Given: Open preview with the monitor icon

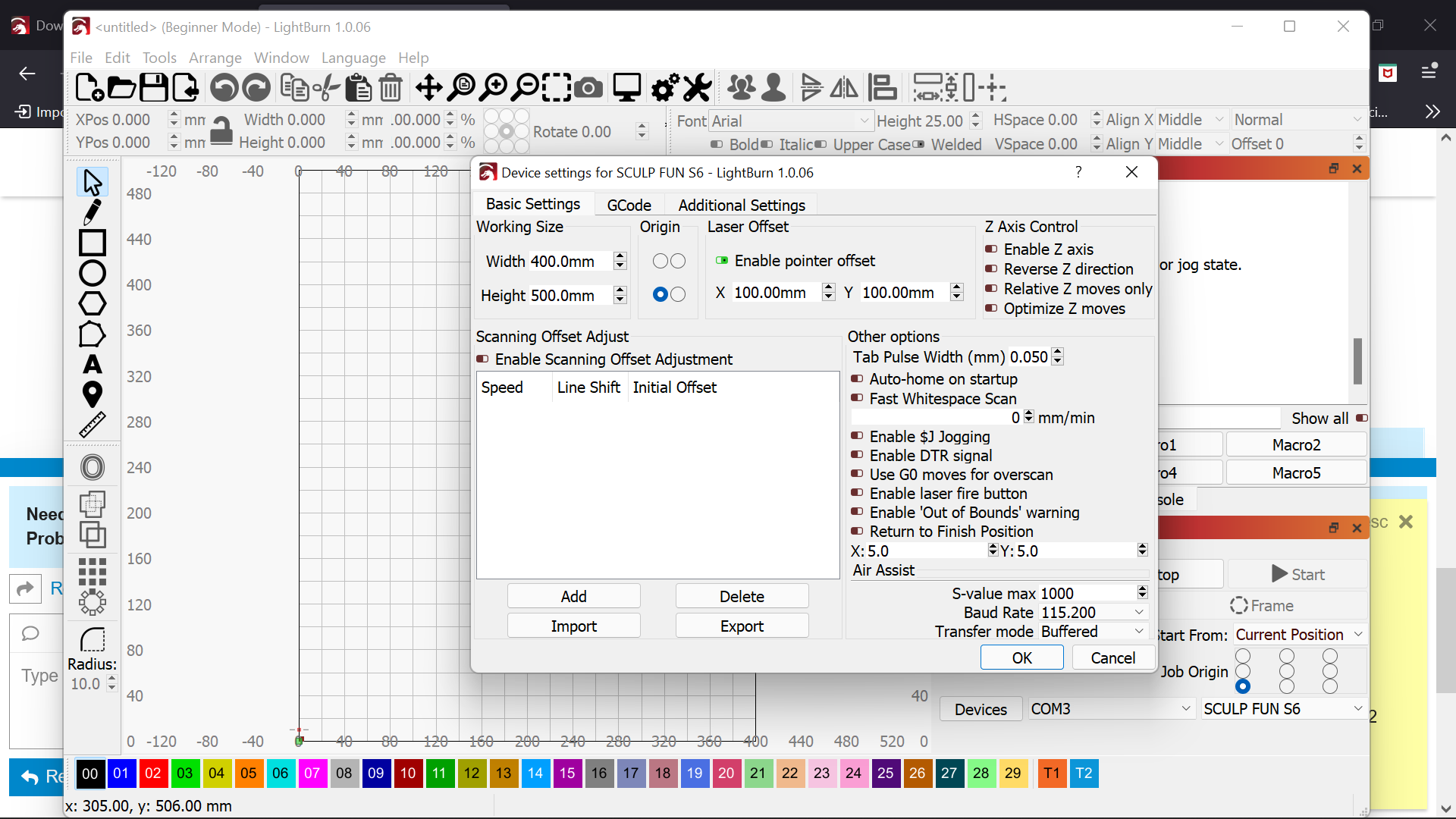Looking at the screenshot, I should click(627, 88).
